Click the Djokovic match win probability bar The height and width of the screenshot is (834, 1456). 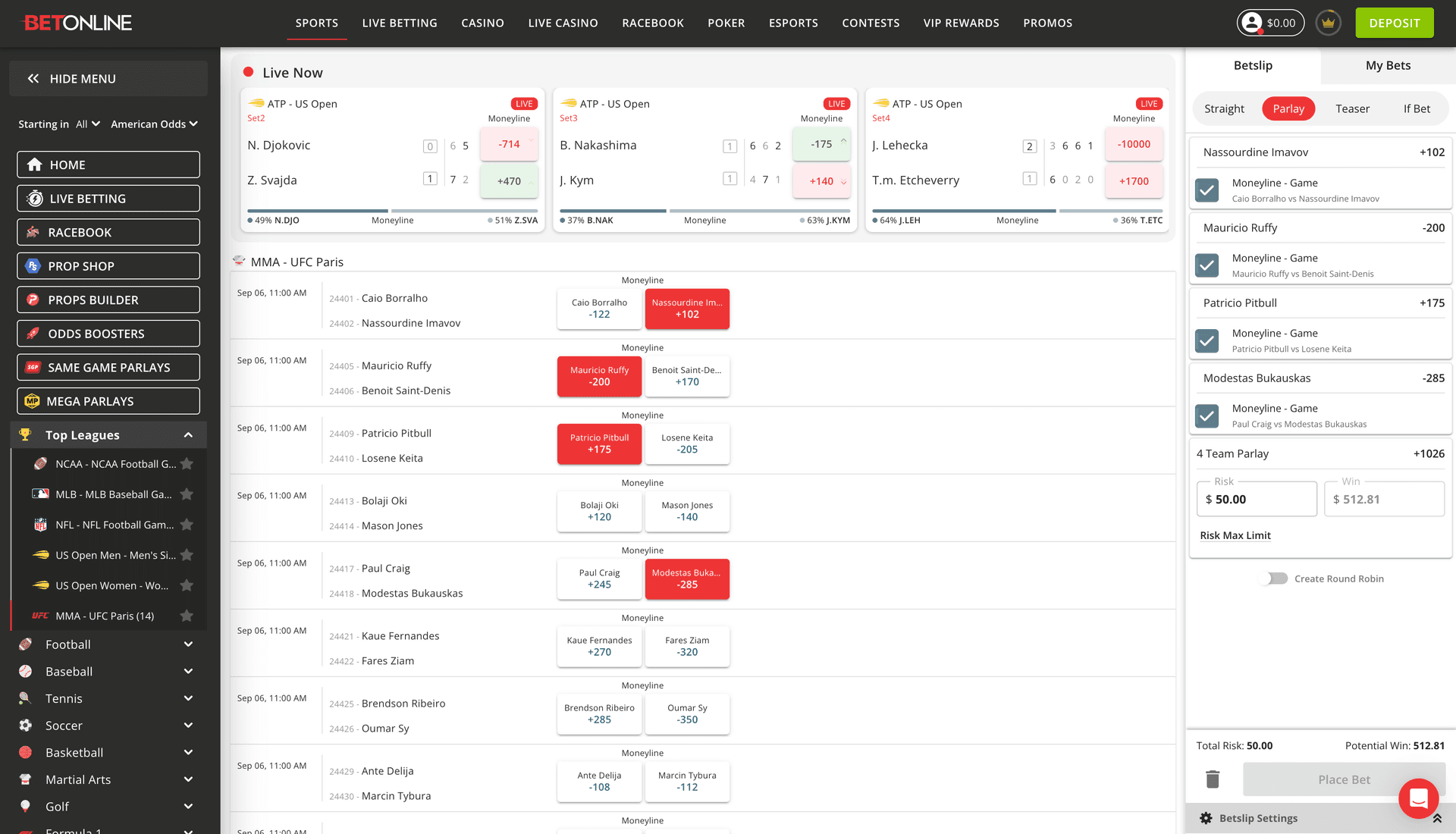coord(317,211)
